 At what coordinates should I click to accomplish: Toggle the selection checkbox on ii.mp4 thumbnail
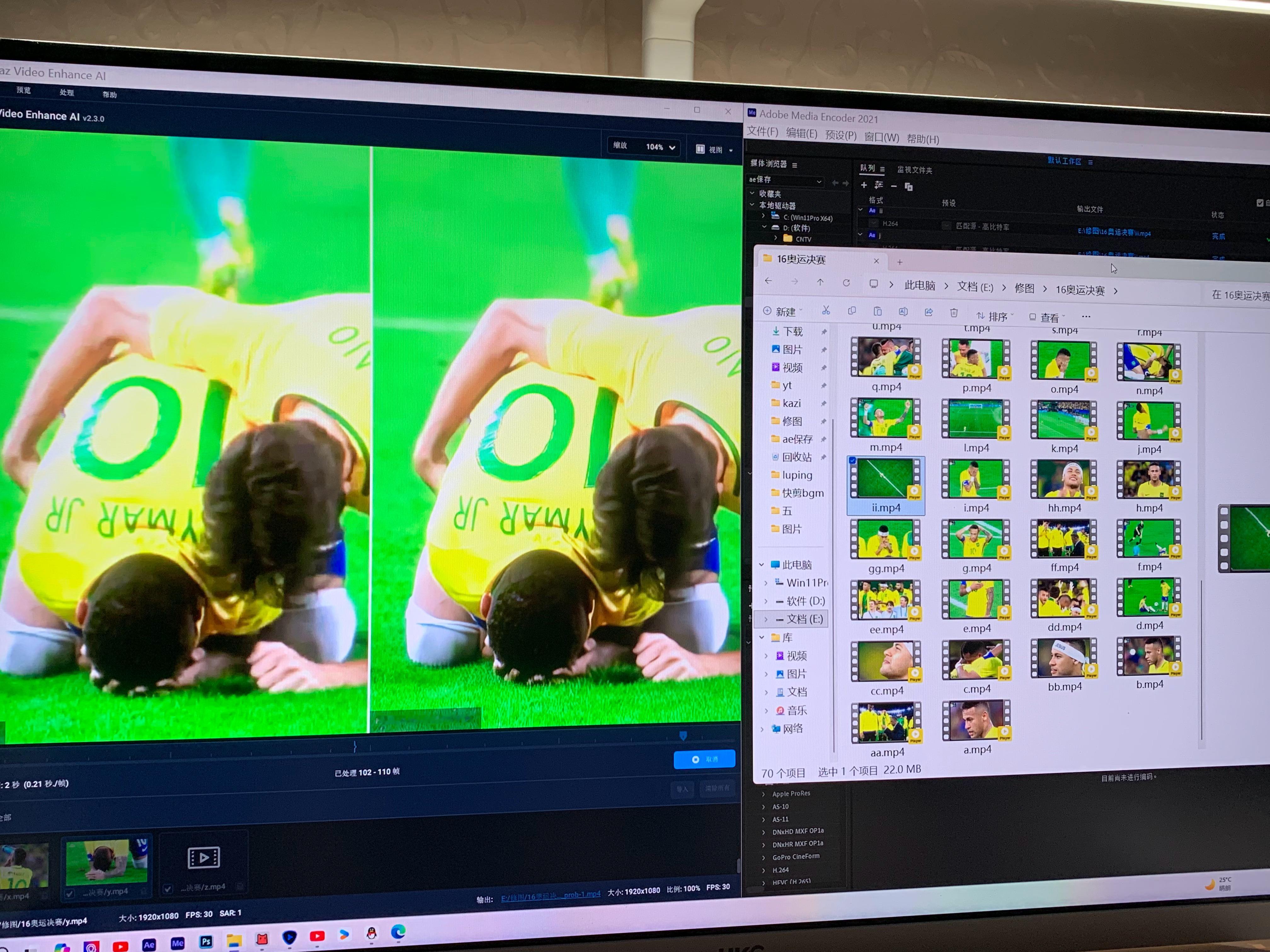click(x=853, y=460)
